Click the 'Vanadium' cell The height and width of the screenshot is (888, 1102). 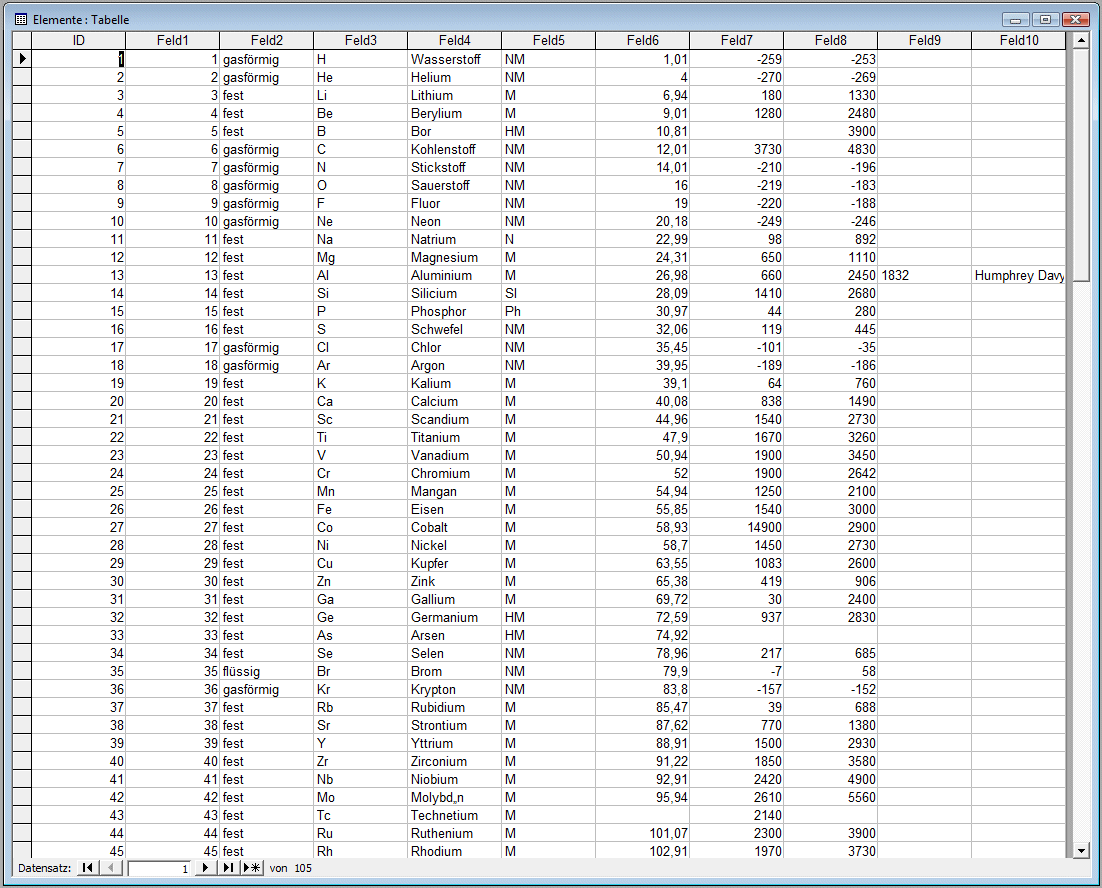pyautogui.click(x=455, y=455)
